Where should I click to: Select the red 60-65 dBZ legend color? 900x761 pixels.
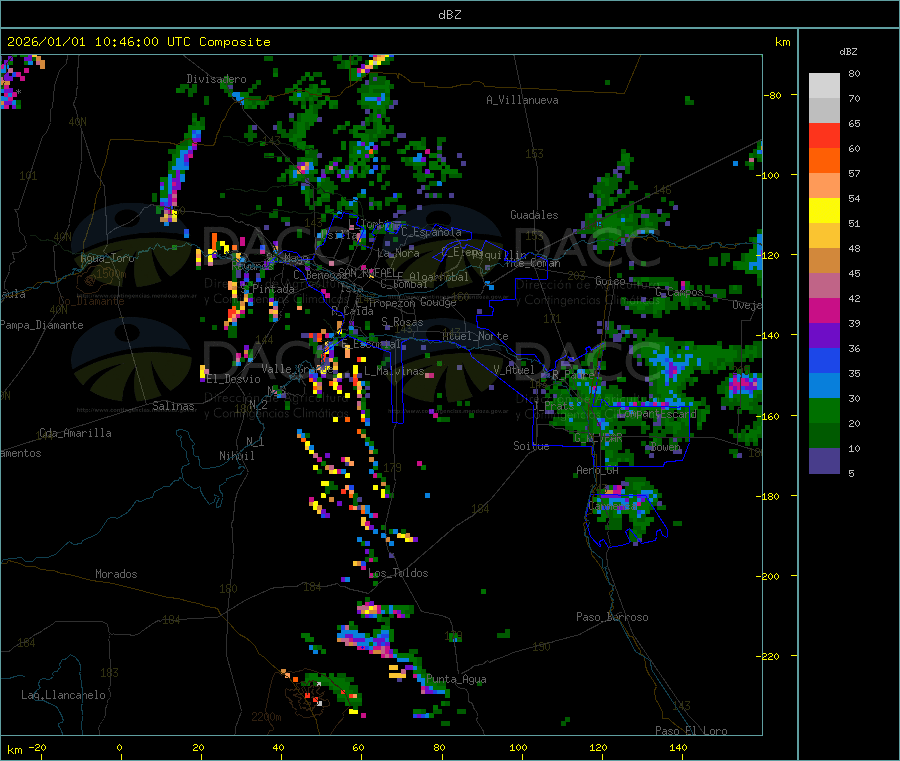coord(824,136)
